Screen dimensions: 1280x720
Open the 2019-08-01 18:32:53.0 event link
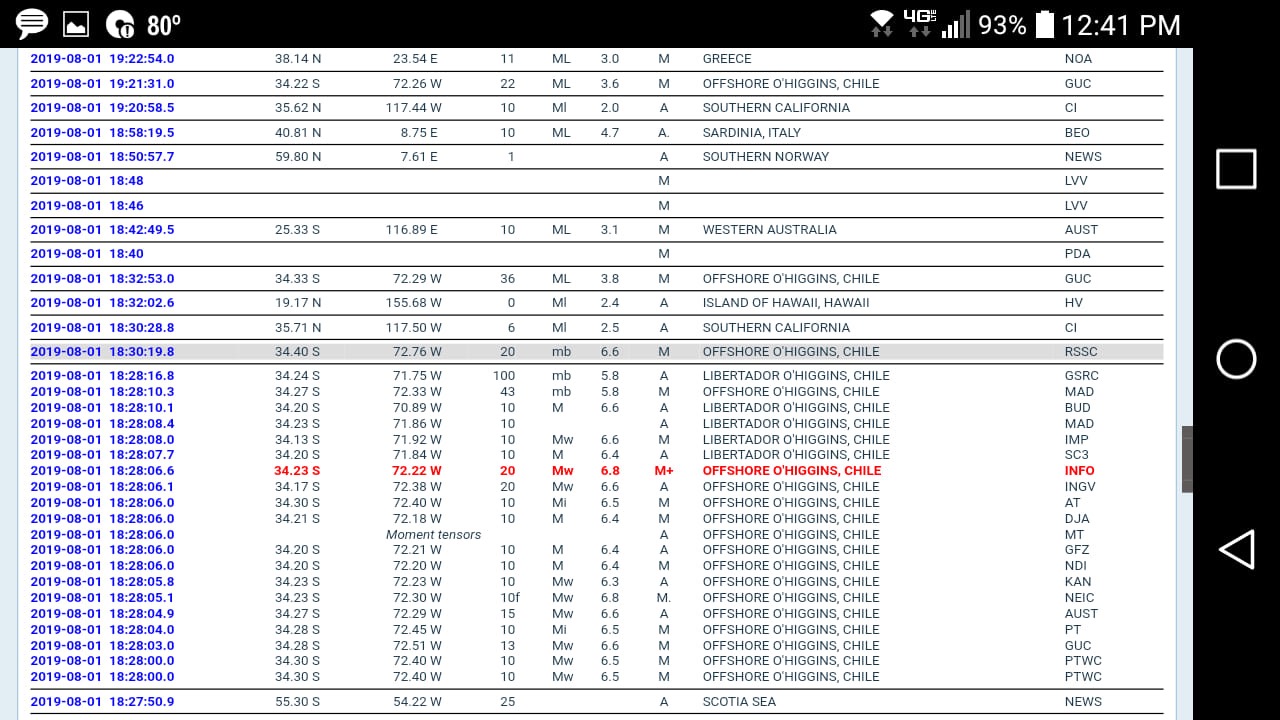pyautogui.click(x=102, y=279)
